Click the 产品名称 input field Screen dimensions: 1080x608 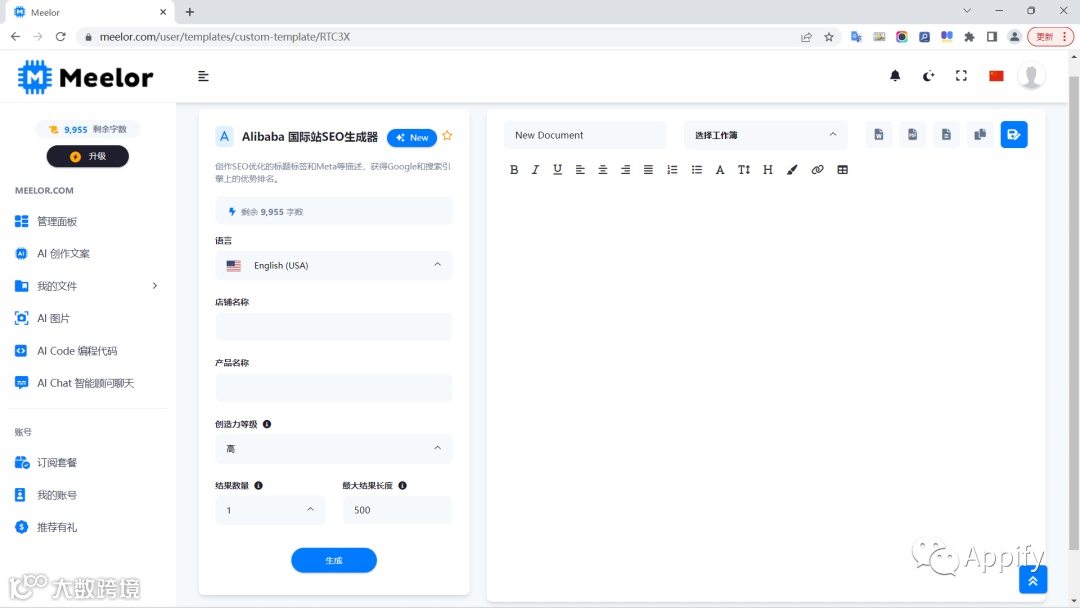[x=334, y=388]
